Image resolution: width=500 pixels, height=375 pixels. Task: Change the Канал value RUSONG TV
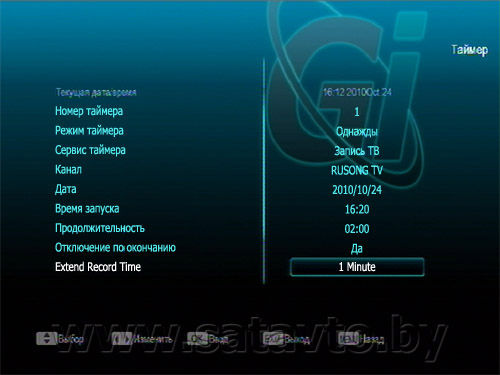tap(357, 170)
